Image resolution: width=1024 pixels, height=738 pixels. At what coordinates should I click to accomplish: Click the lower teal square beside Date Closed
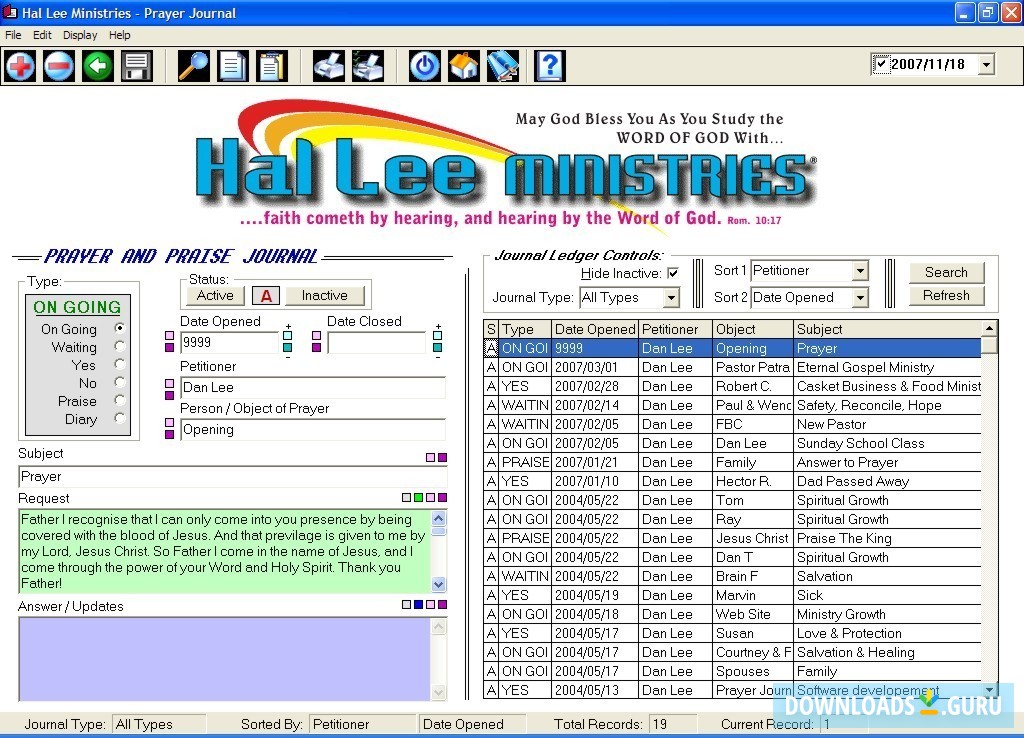pyautogui.click(x=438, y=348)
